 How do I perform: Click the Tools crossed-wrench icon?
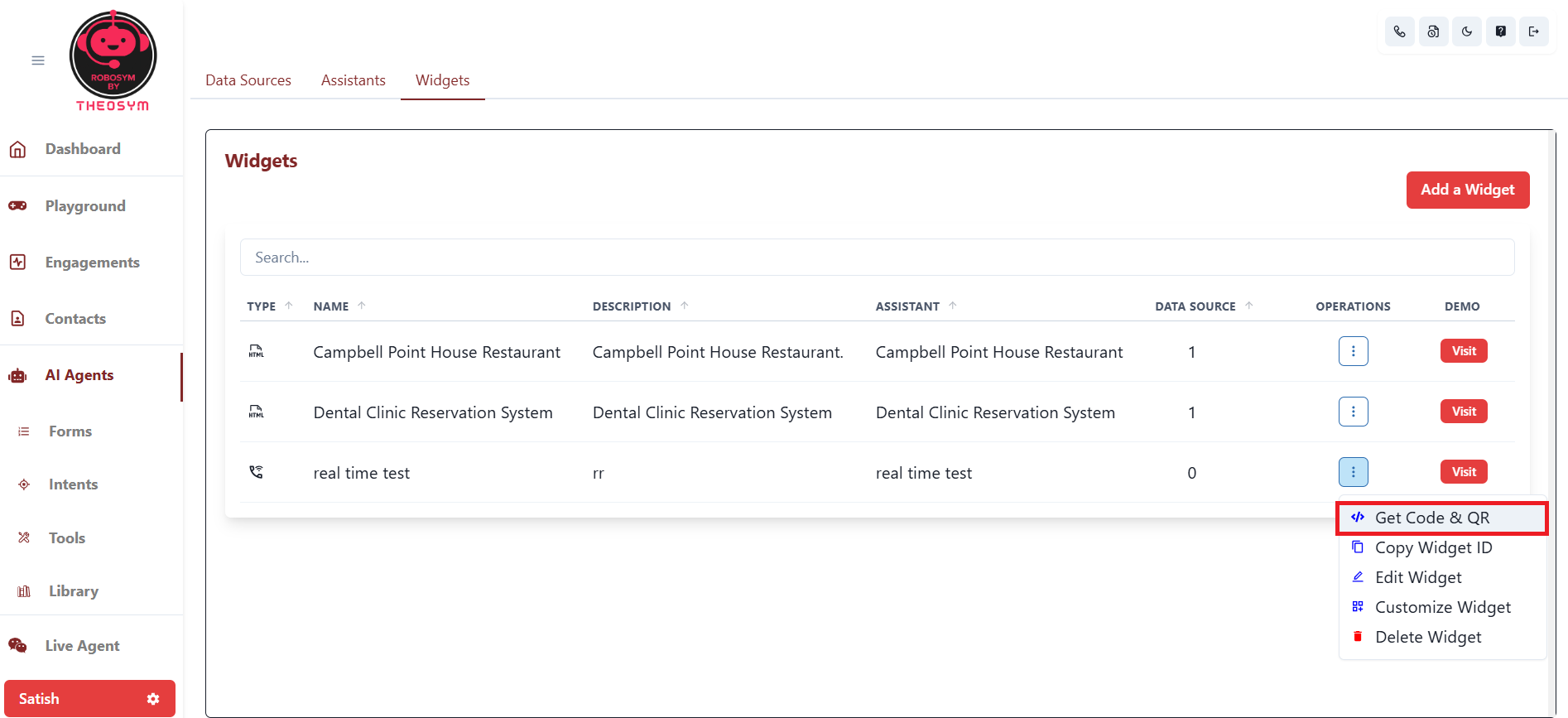coord(24,537)
